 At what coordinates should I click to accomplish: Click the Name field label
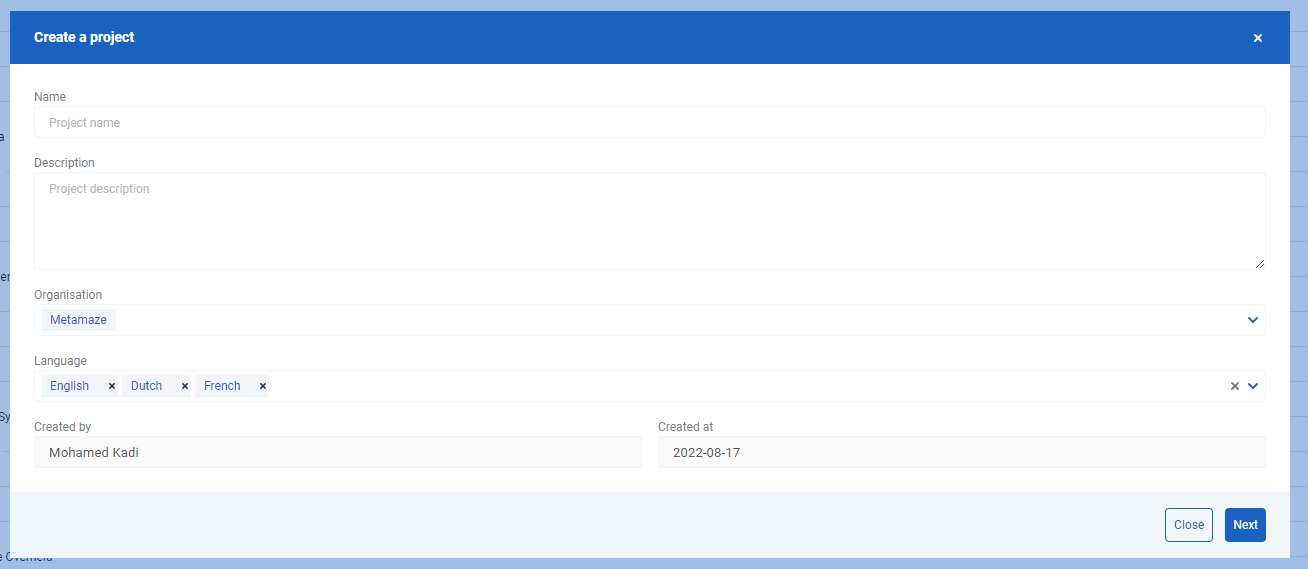(50, 97)
